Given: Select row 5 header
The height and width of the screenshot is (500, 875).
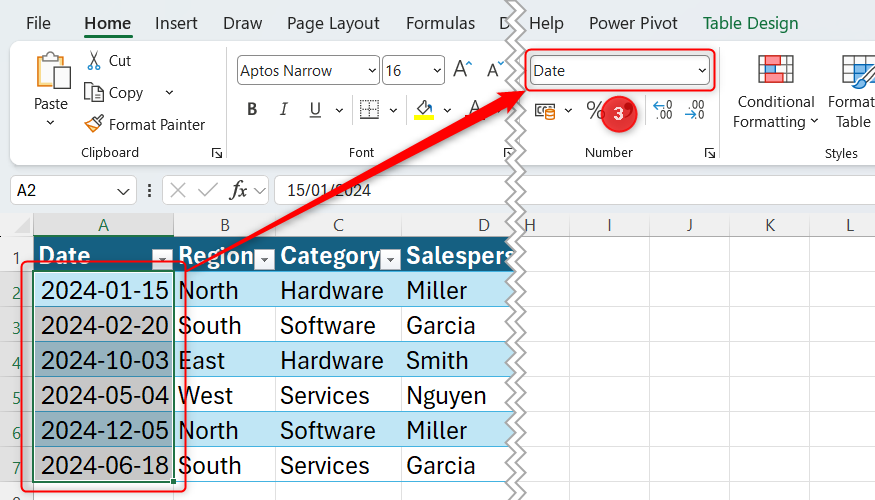Looking at the screenshot, I should [17, 396].
